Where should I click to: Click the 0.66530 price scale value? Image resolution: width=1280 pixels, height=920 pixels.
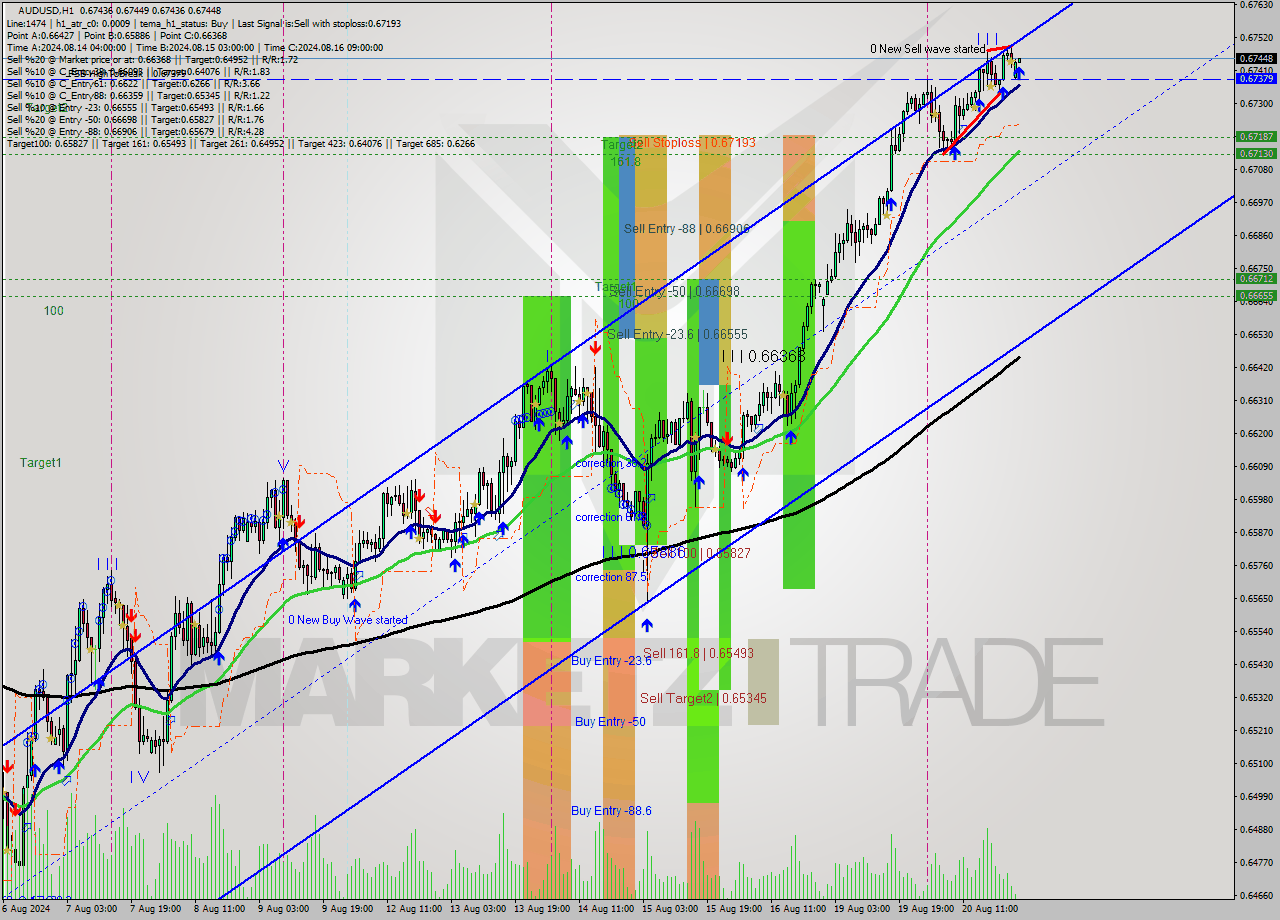[1256, 334]
